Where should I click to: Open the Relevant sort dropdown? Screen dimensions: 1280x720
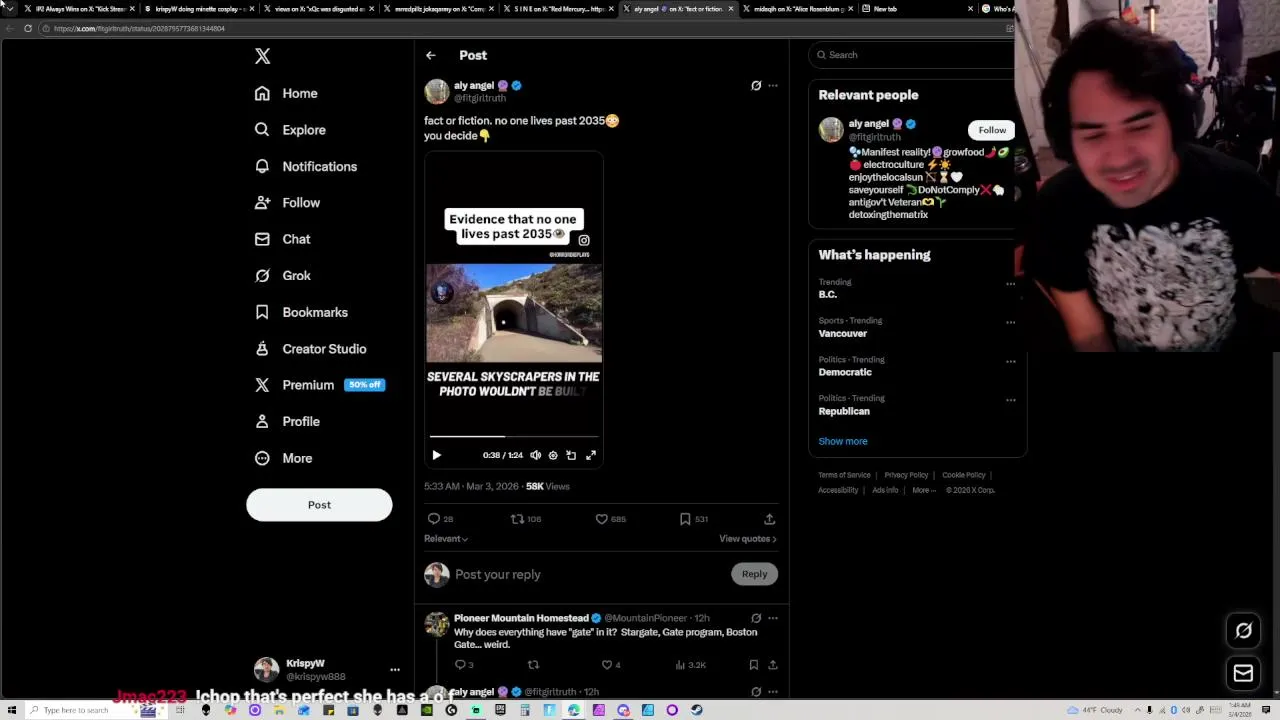click(446, 539)
